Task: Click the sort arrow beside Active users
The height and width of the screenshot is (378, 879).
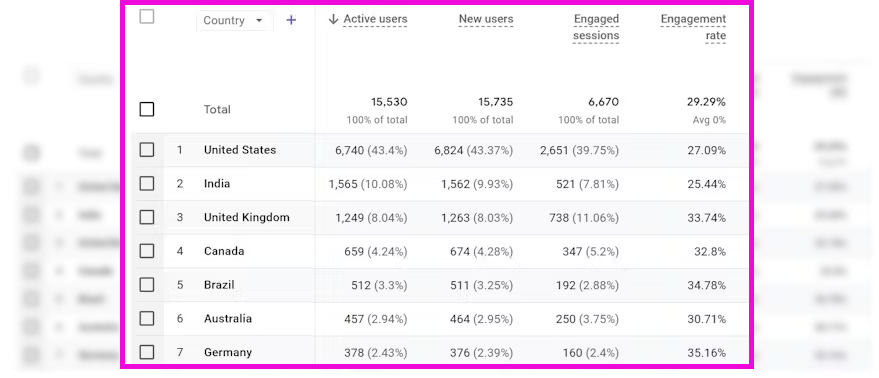Action: (x=334, y=19)
